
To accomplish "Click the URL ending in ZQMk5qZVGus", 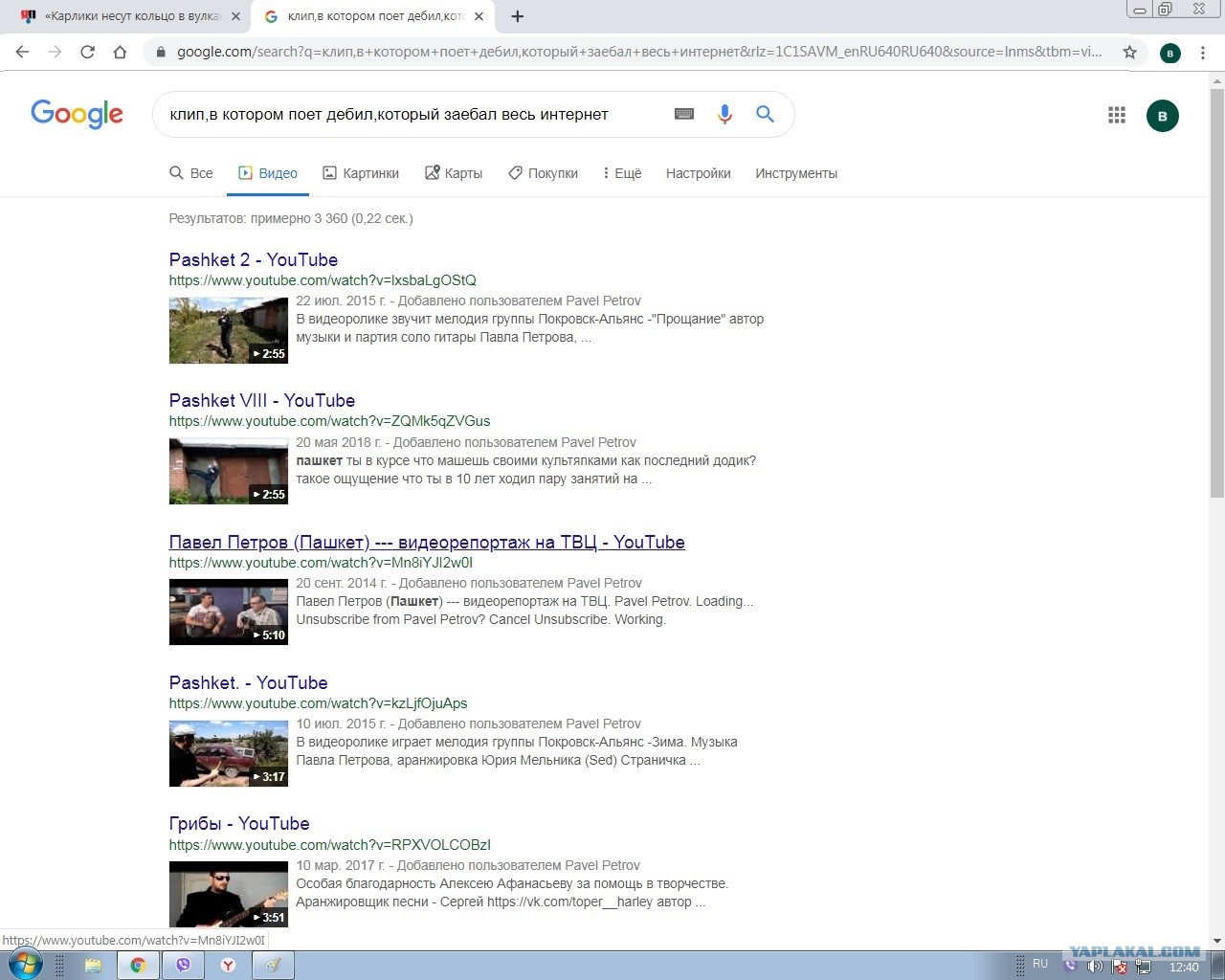I will click(329, 421).
